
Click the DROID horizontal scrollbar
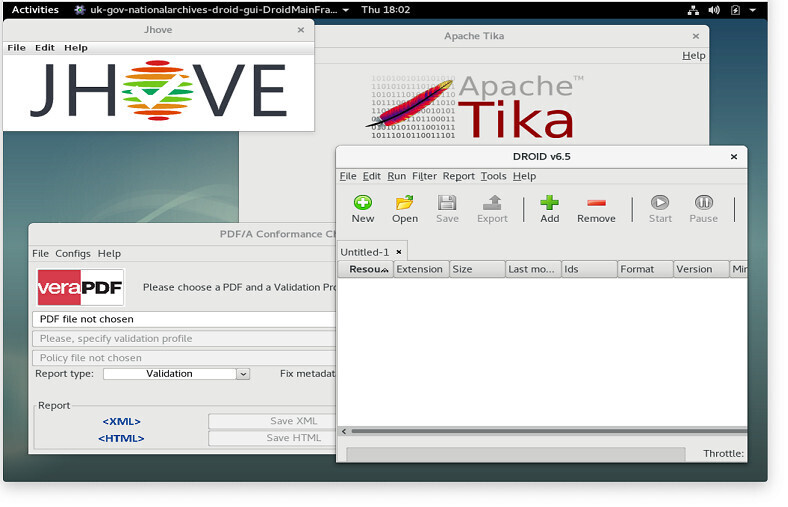click(x=540, y=431)
